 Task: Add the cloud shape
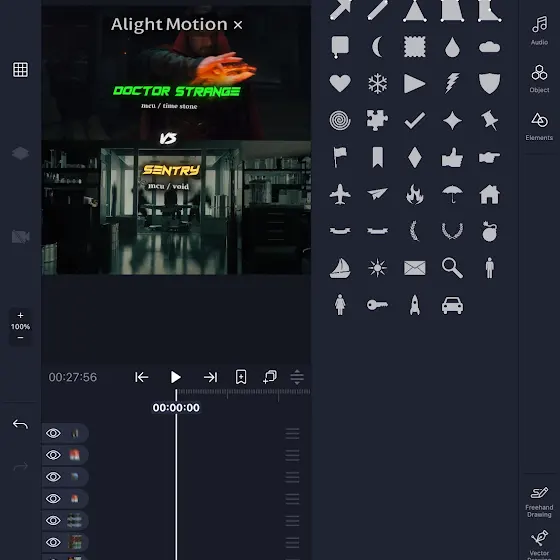point(490,47)
